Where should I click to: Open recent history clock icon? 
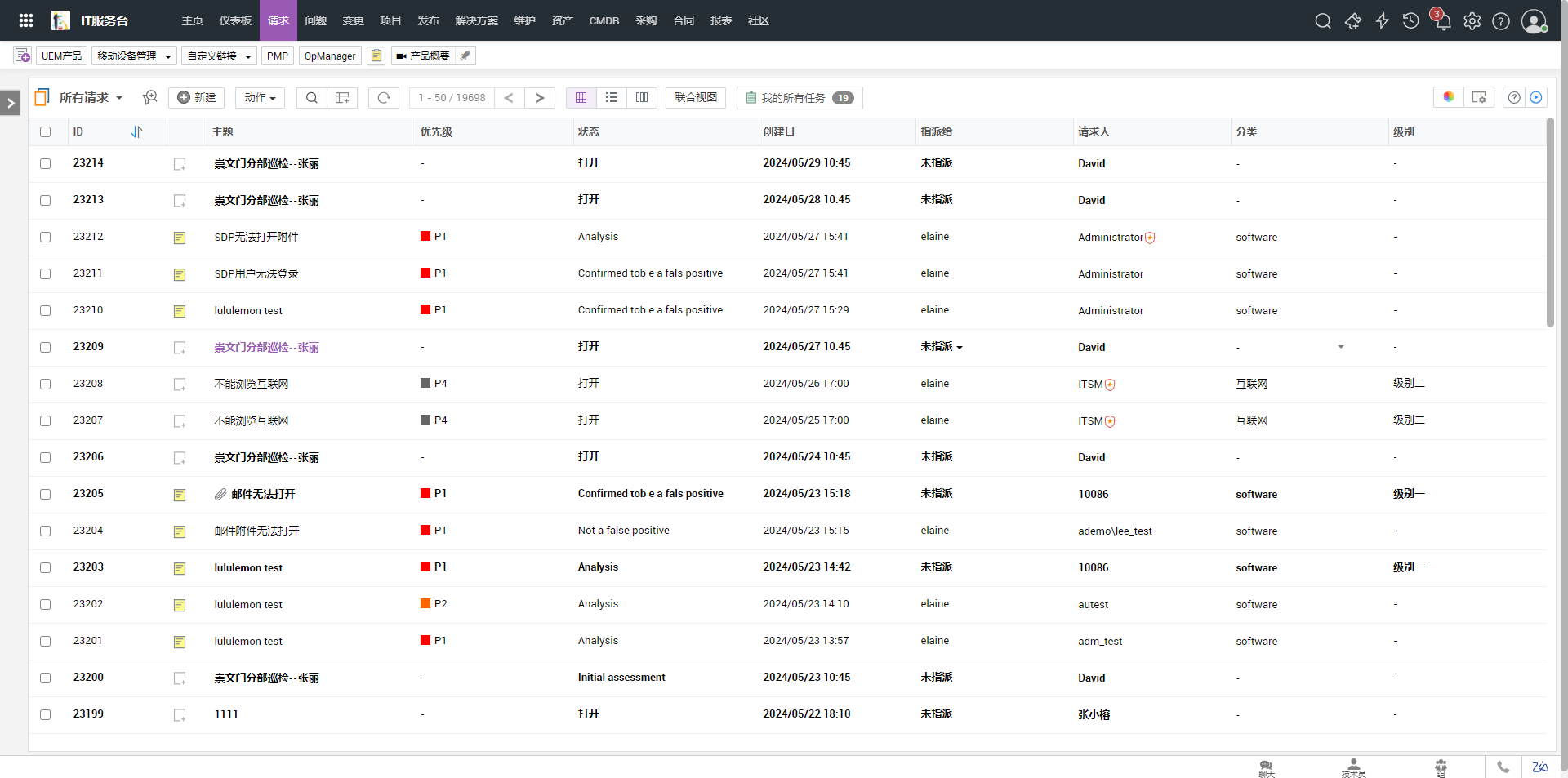1410,21
